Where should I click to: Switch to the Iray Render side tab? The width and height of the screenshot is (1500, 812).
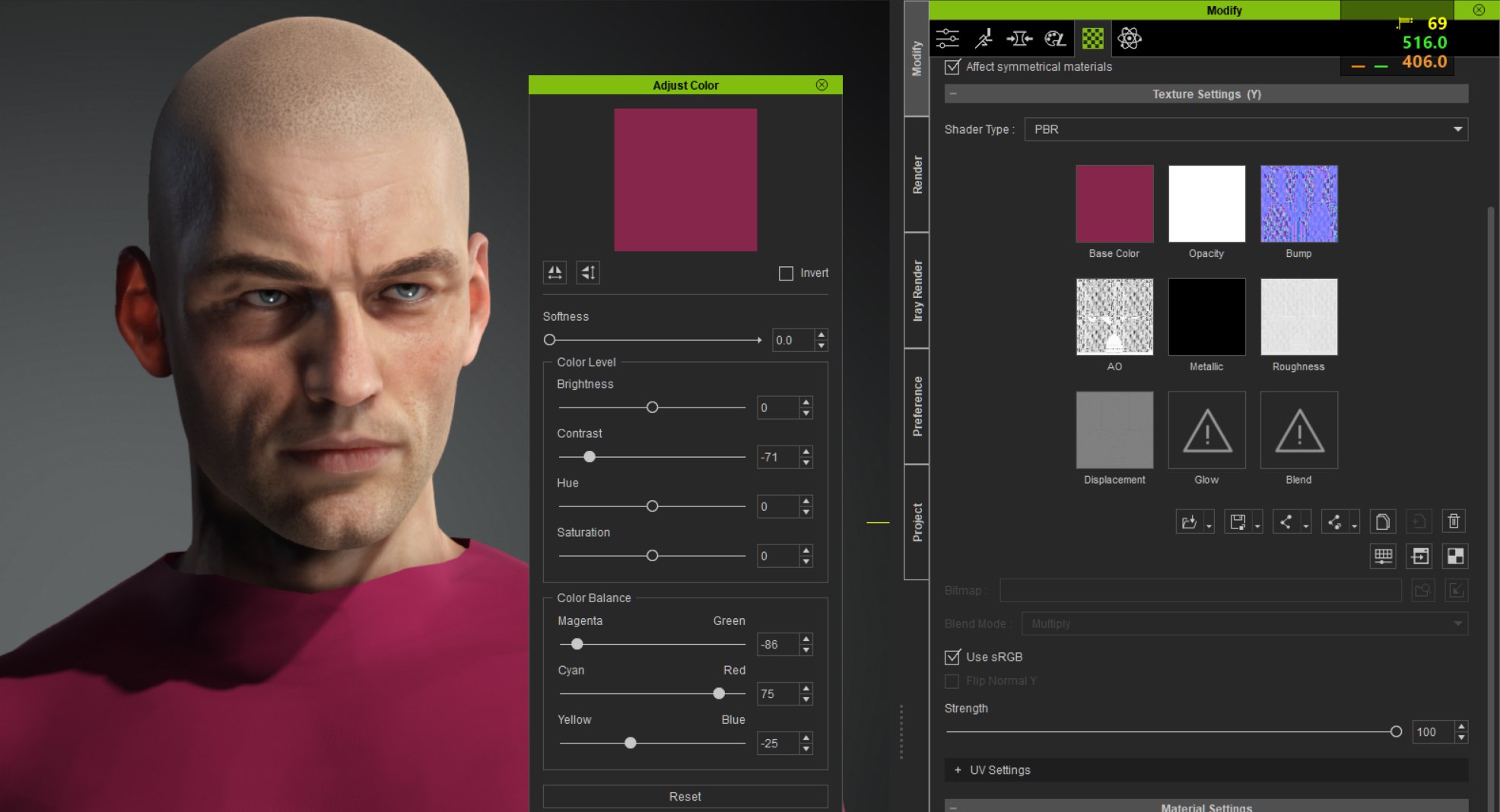(917, 290)
